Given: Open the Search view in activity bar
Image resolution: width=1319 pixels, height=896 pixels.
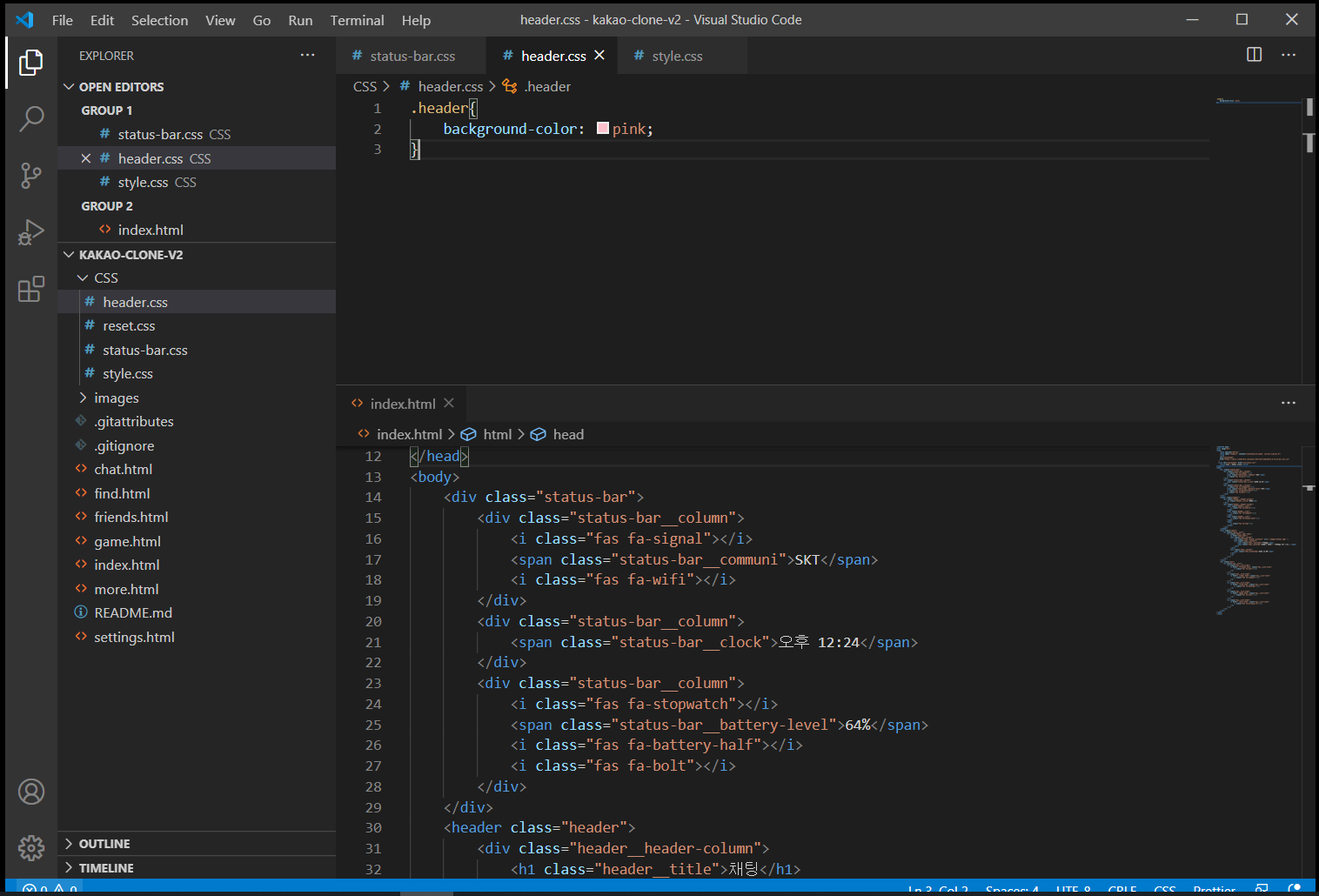Looking at the screenshot, I should click(31, 118).
